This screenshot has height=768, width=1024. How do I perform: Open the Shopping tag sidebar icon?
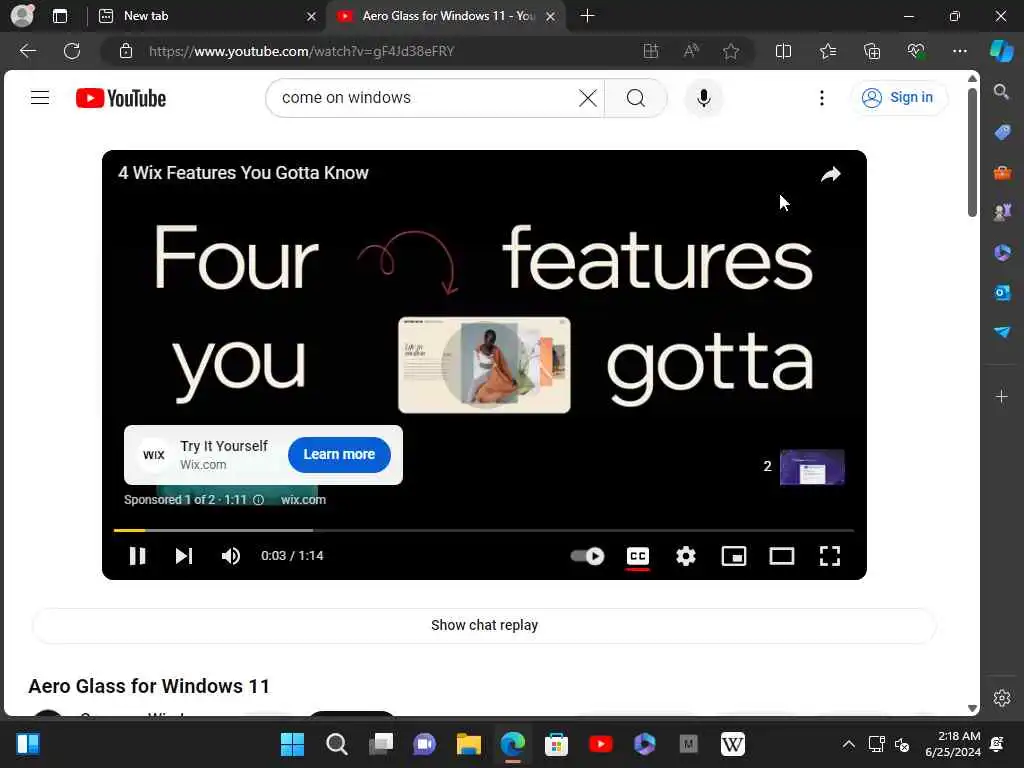click(1002, 132)
